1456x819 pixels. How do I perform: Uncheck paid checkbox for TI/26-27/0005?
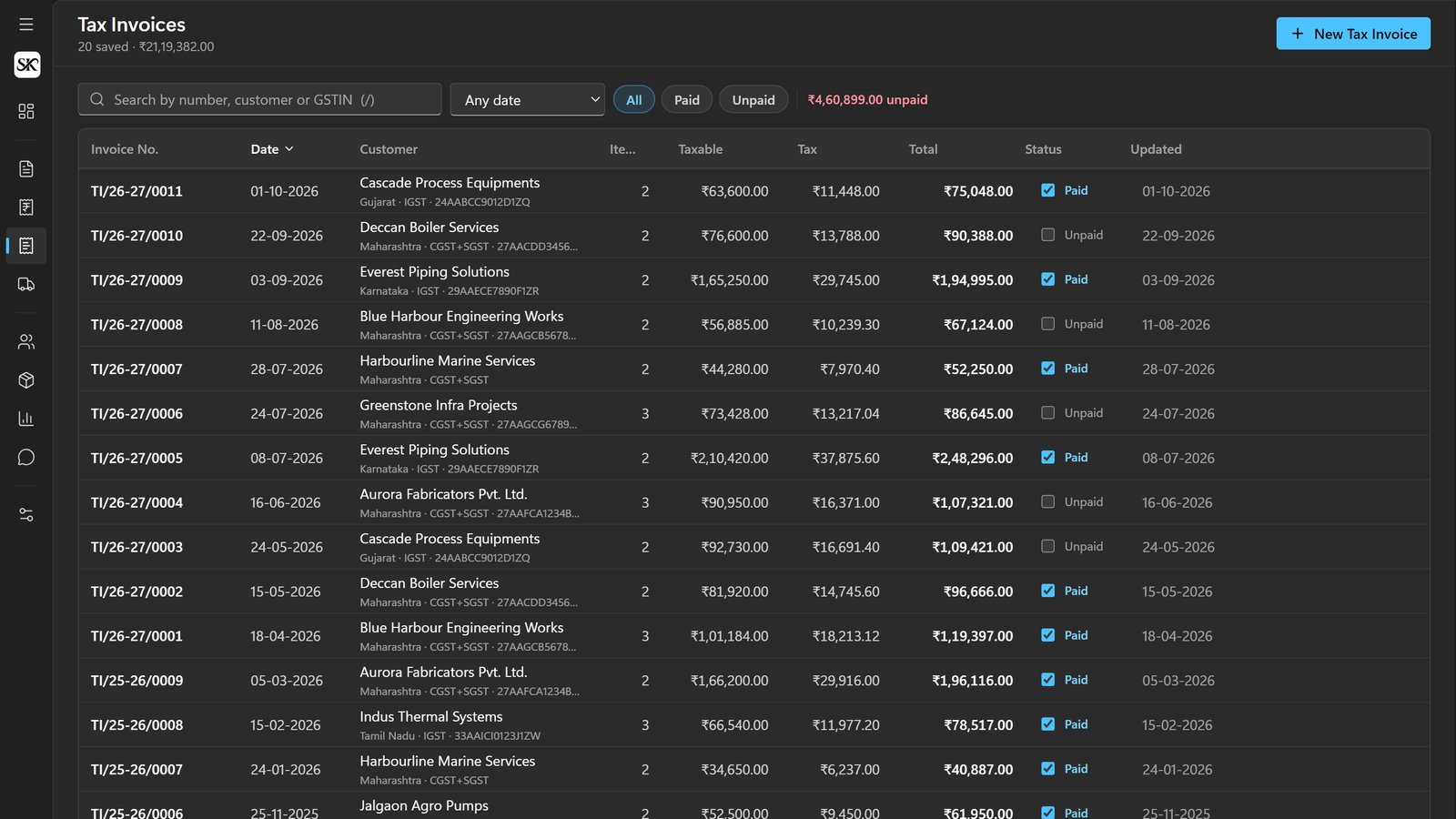point(1048,458)
